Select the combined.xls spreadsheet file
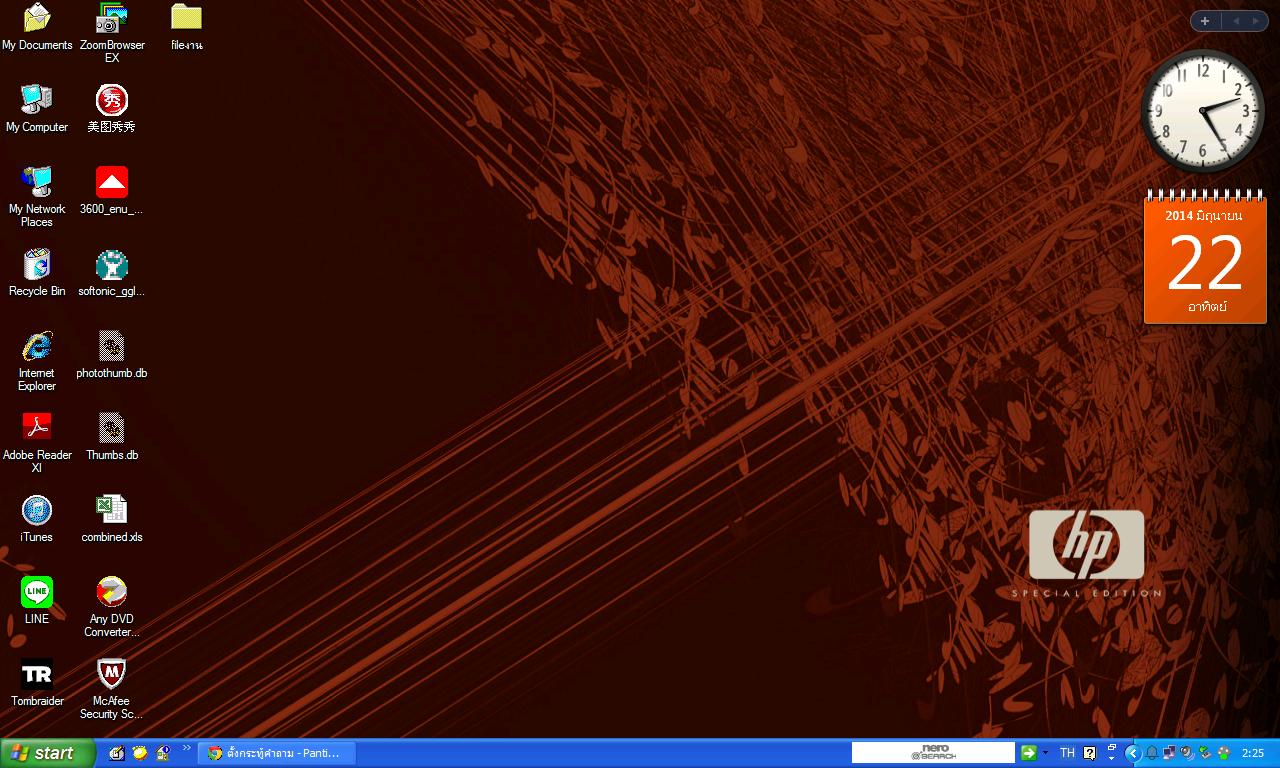1280x768 pixels. 112,518
